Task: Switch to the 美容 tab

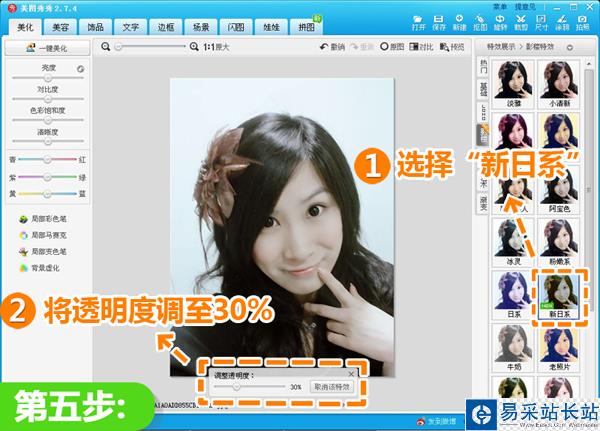Action: click(60, 27)
